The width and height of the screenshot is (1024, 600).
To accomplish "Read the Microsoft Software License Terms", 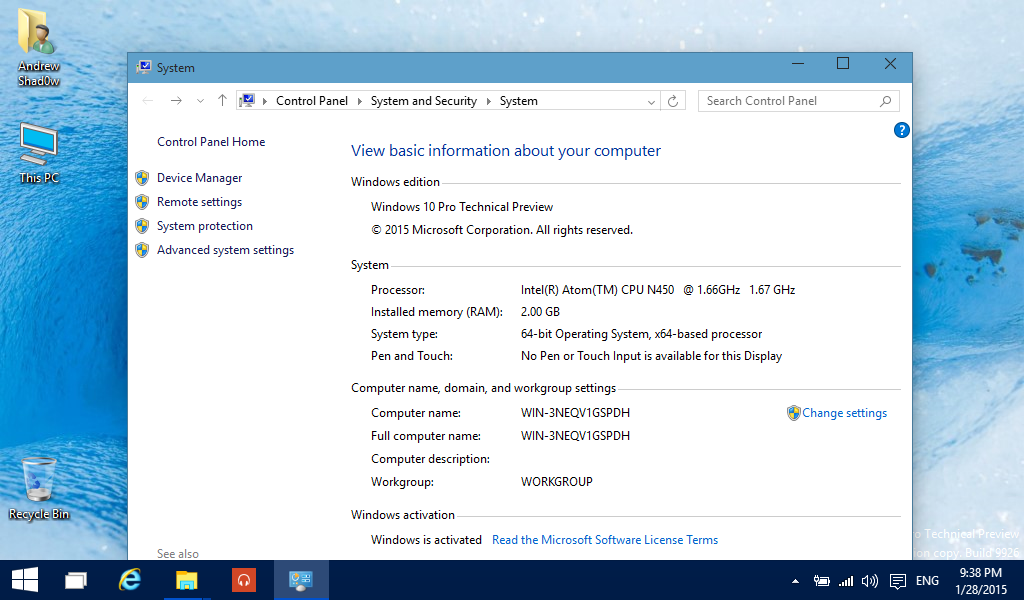I will (605, 540).
